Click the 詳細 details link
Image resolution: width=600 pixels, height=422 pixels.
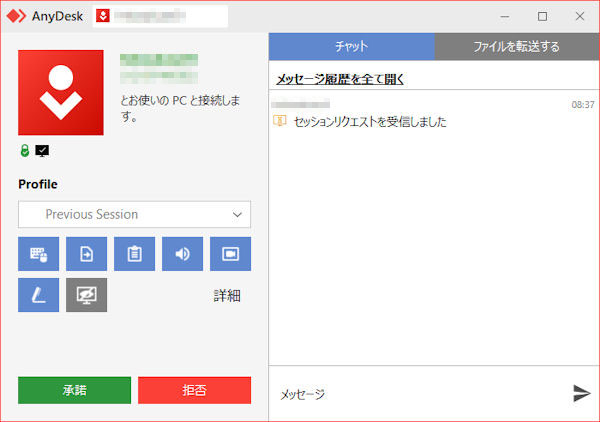[227, 295]
